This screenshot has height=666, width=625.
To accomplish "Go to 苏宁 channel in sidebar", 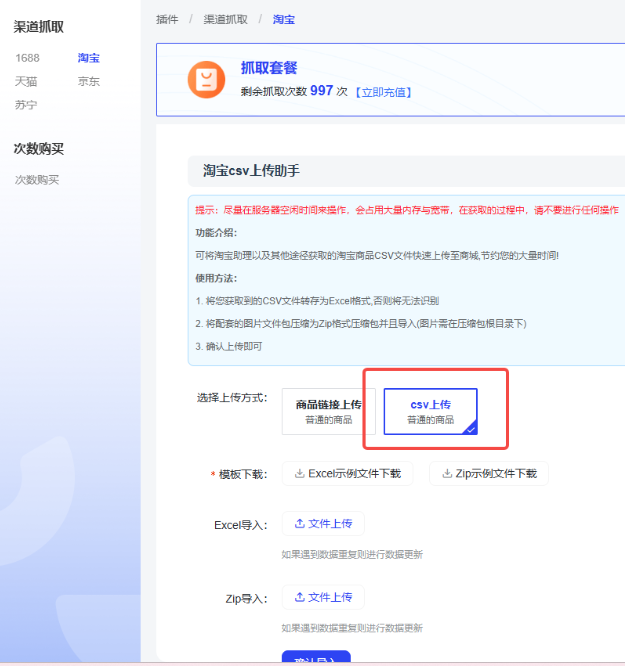I will click(27, 104).
